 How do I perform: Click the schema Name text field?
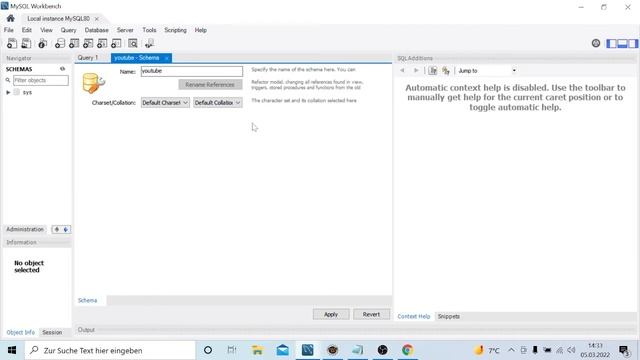pos(192,71)
